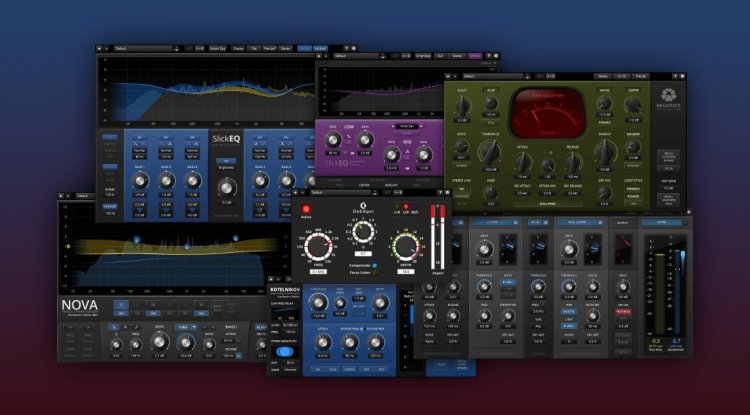Click the help icon in the Molot compressor window

tap(676, 76)
